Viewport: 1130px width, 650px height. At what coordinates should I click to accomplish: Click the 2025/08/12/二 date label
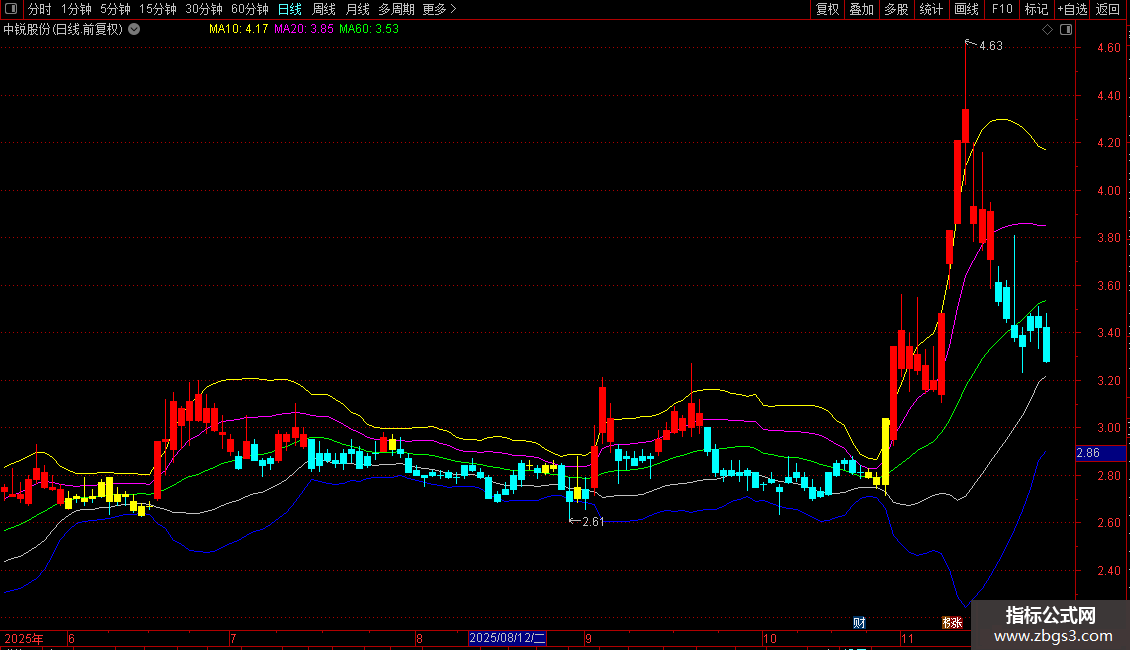[x=507, y=638]
